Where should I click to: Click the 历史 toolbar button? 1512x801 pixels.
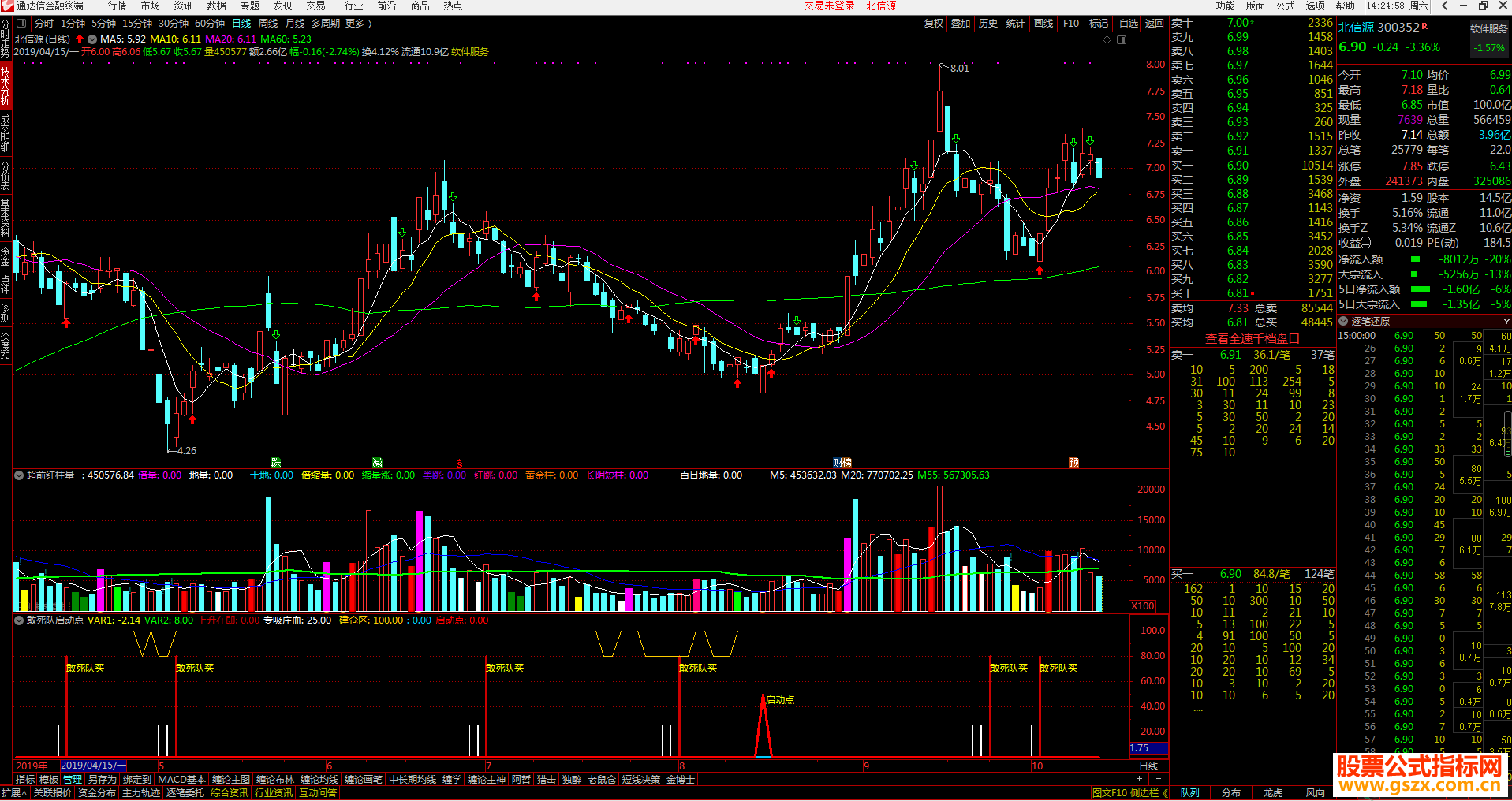(x=988, y=24)
